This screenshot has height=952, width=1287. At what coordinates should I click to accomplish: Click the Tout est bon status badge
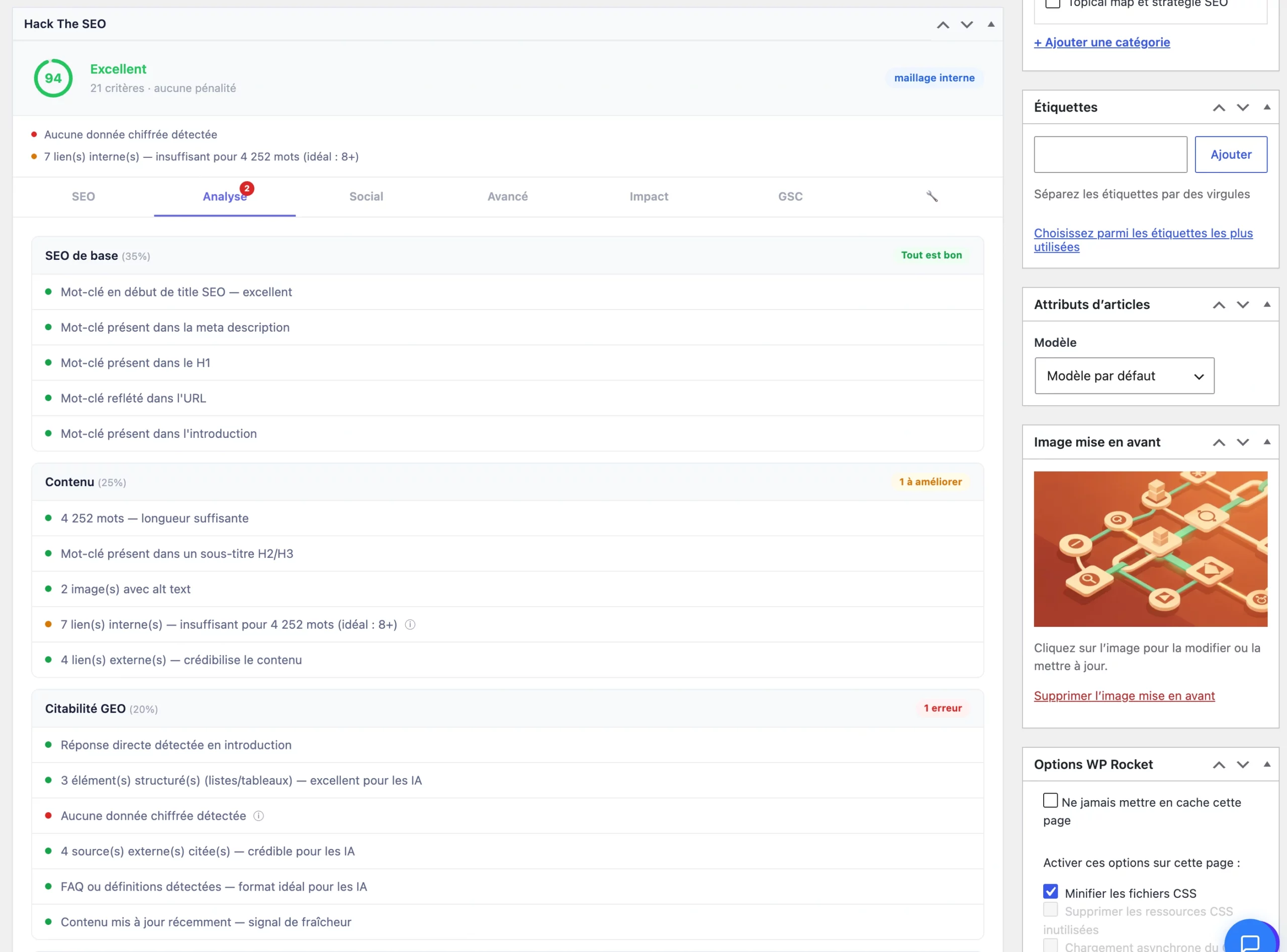932,255
